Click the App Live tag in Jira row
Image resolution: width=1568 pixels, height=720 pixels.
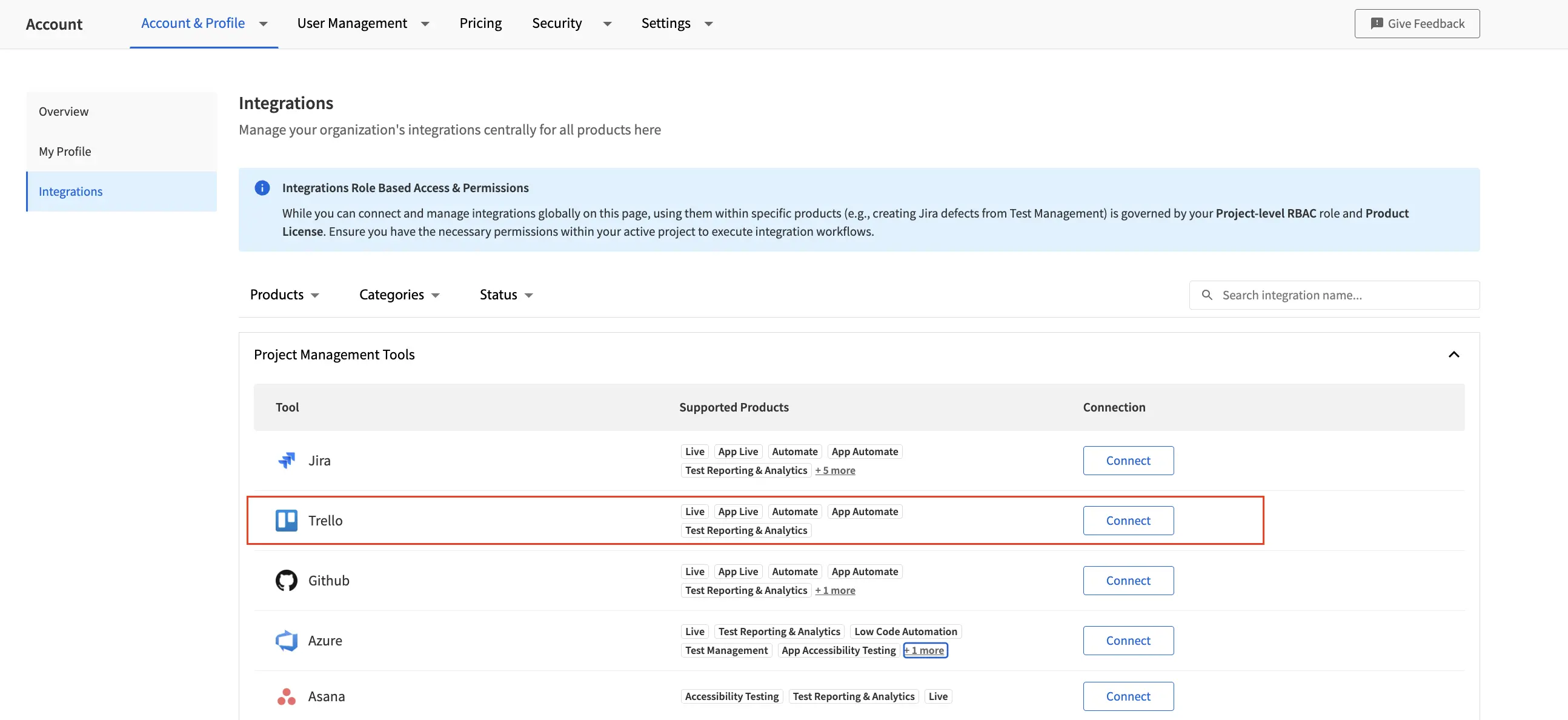pyautogui.click(x=738, y=452)
